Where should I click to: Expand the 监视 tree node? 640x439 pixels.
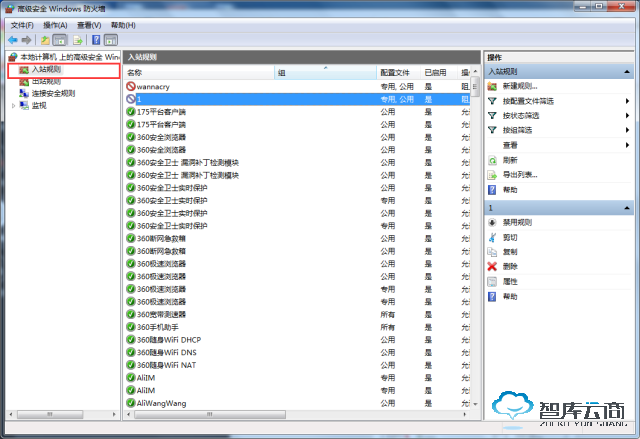(13, 106)
